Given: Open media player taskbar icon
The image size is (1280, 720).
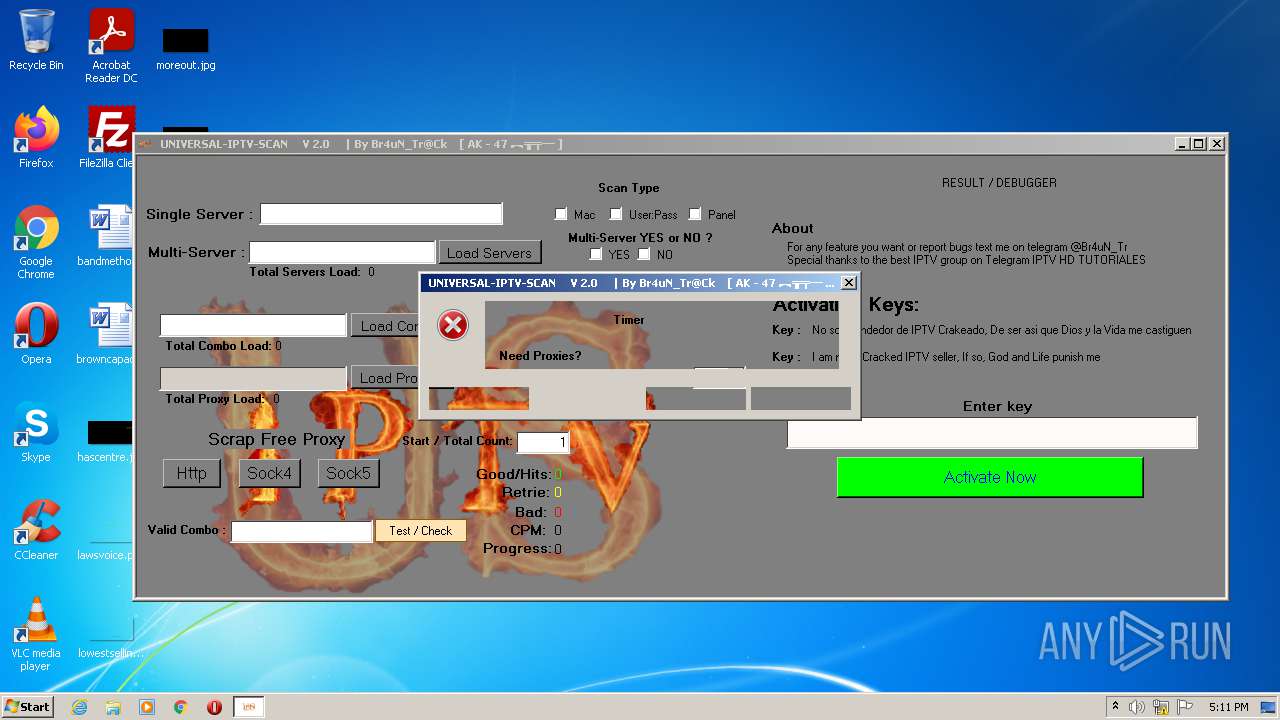Looking at the screenshot, I should click(x=147, y=707).
